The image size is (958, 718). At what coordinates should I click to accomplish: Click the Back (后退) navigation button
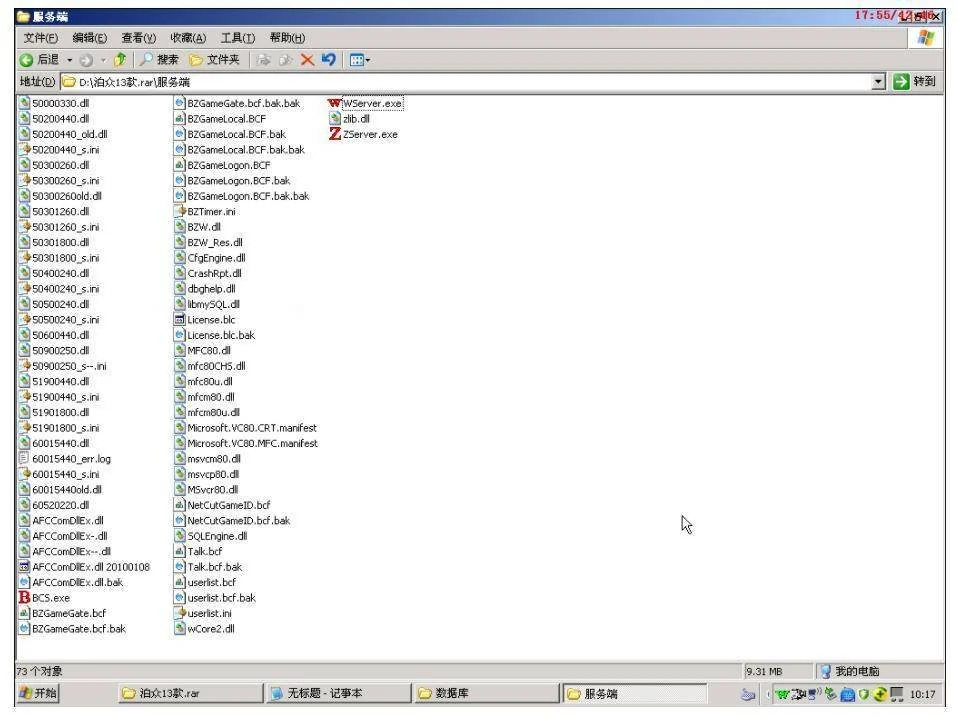tap(38, 60)
